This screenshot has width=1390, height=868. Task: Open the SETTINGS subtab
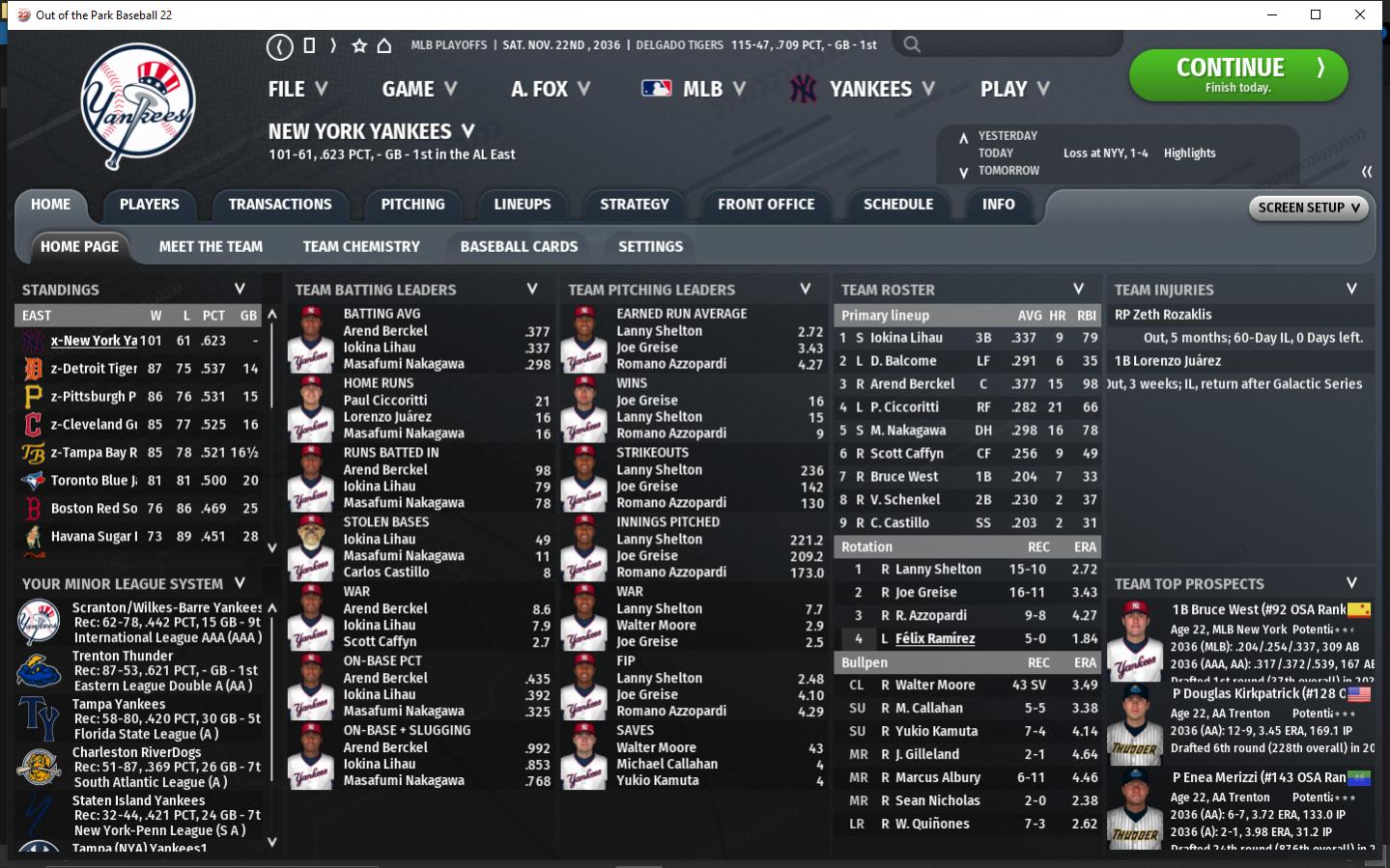coord(650,247)
